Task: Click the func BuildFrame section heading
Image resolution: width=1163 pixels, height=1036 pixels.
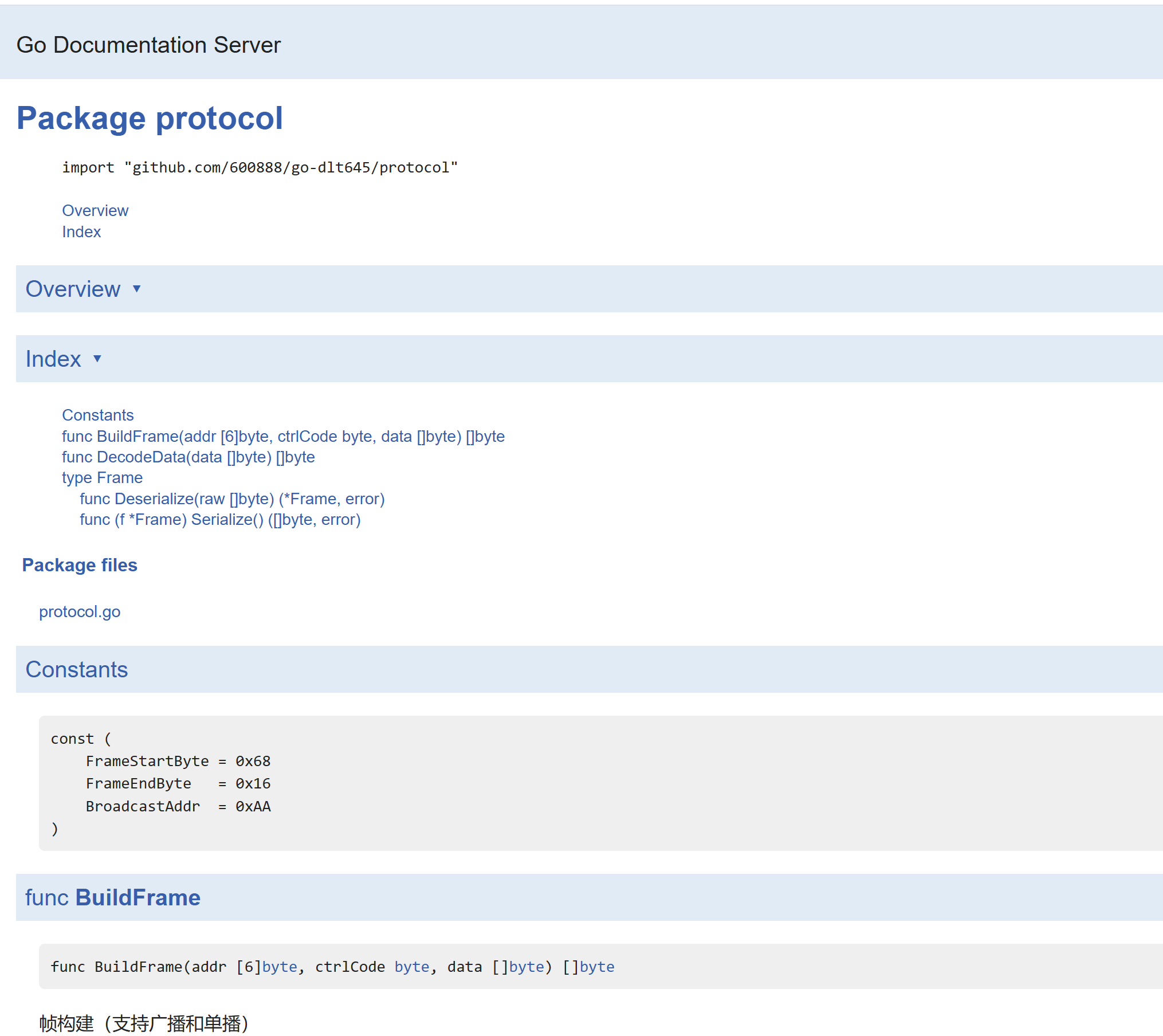Action: click(112, 897)
